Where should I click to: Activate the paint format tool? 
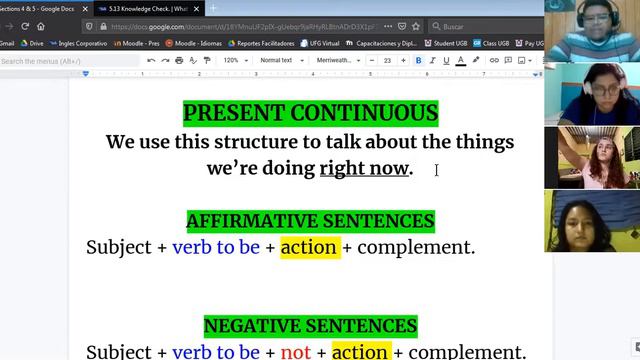(207, 60)
